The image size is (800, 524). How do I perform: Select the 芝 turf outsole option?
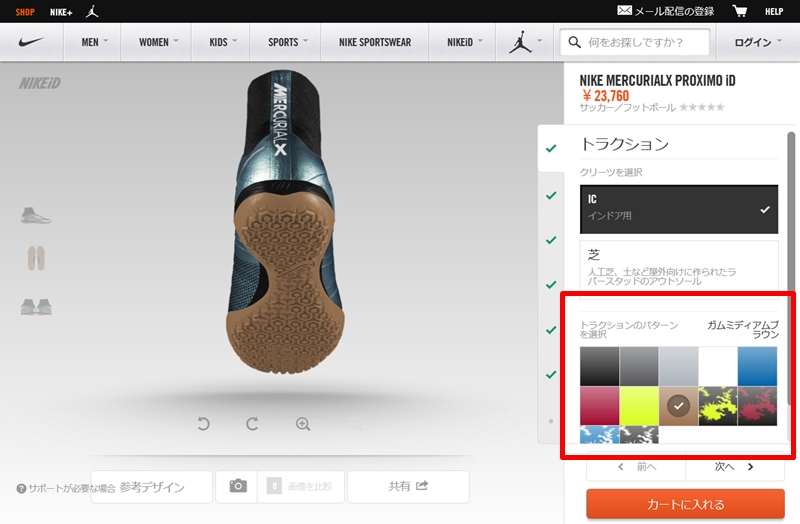click(x=678, y=266)
